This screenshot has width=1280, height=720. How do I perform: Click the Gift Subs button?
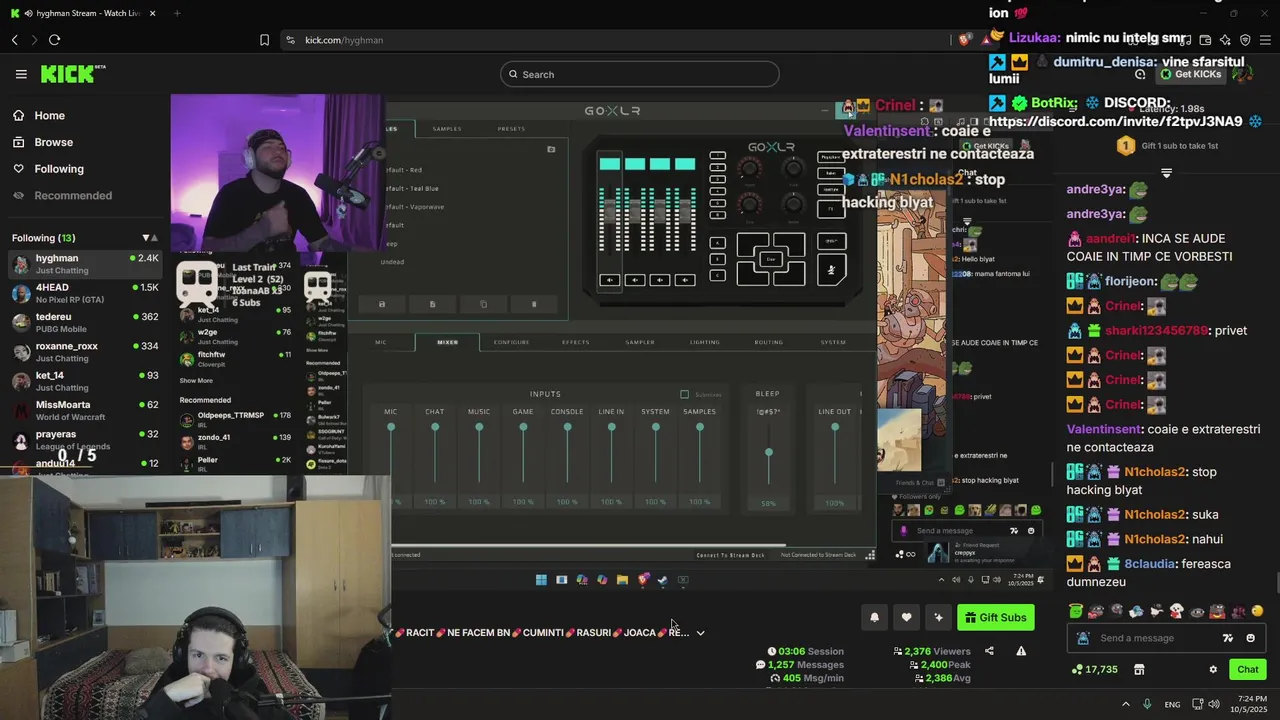coord(995,617)
